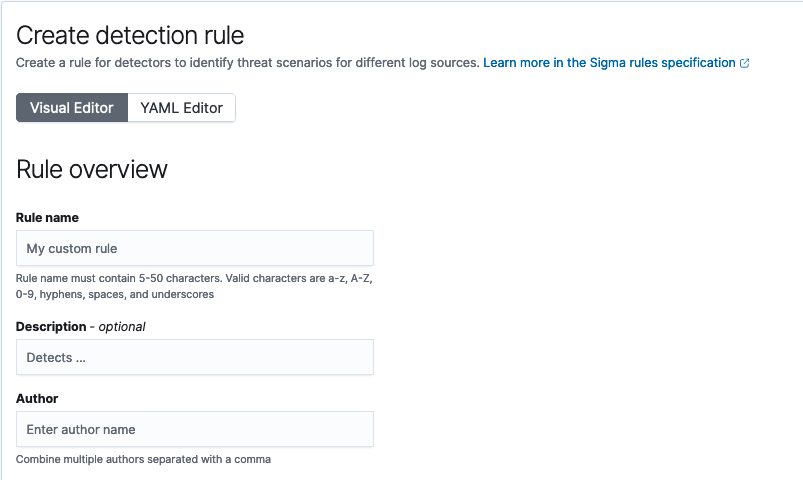Click the Rule name character requirements hint
Image resolution: width=803 pixels, height=480 pixels.
click(x=194, y=286)
